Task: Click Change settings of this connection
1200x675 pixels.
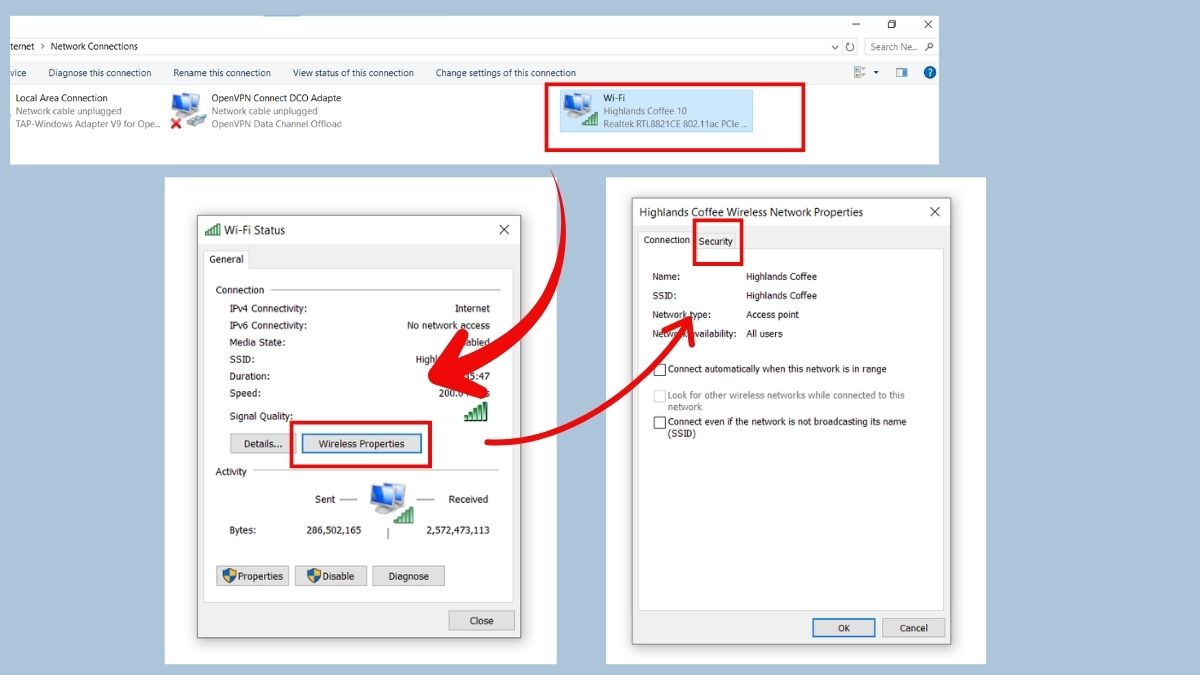Action: coord(506,73)
